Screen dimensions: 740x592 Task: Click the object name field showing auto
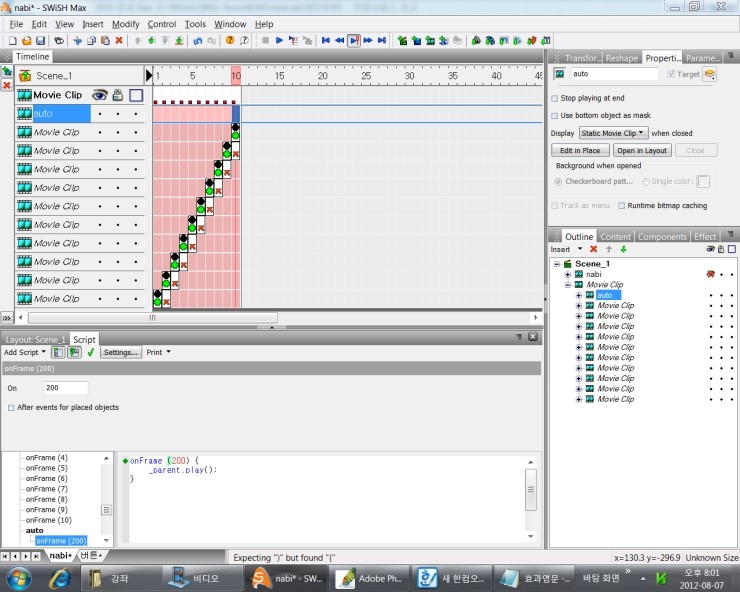(x=614, y=74)
